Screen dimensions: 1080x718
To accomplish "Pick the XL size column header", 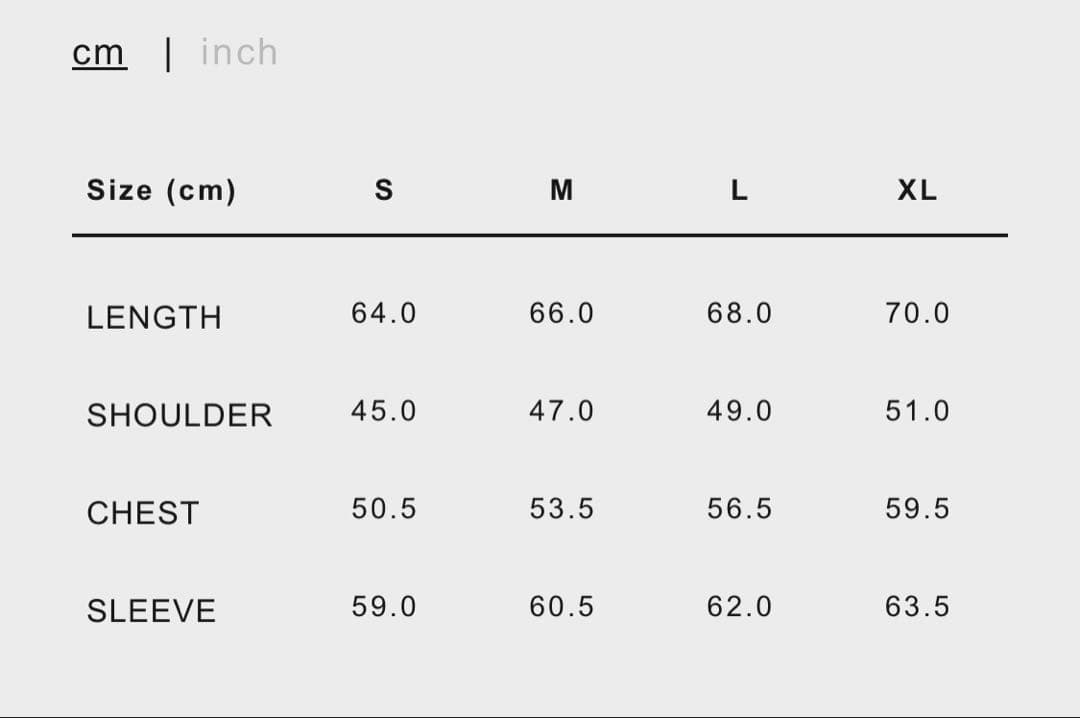I will (917, 190).
